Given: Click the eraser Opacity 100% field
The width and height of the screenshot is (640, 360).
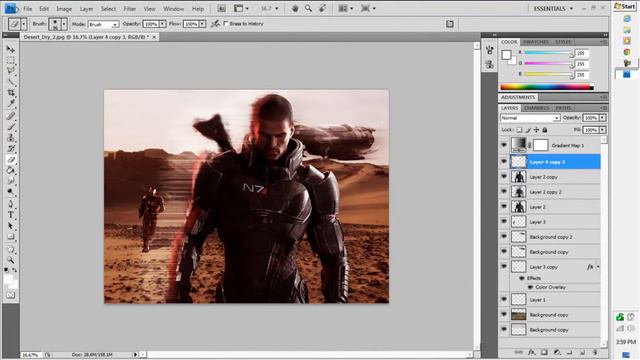Looking at the screenshot, I should pyautogui.click(x=151, y=24).
